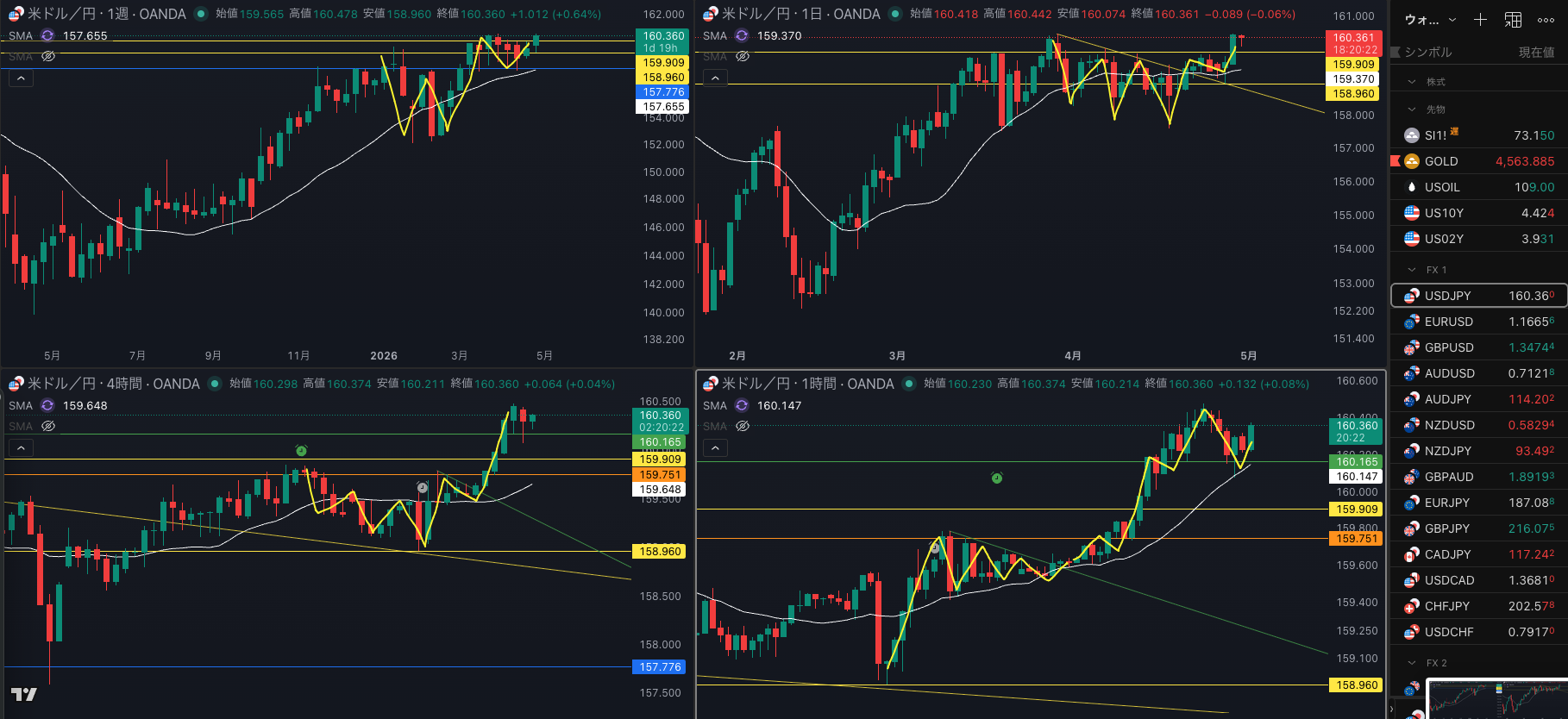Click the green event marker on the 1-hour chart
The width and height of the screenshot is (1568, 719).
(x=996, y=478)
